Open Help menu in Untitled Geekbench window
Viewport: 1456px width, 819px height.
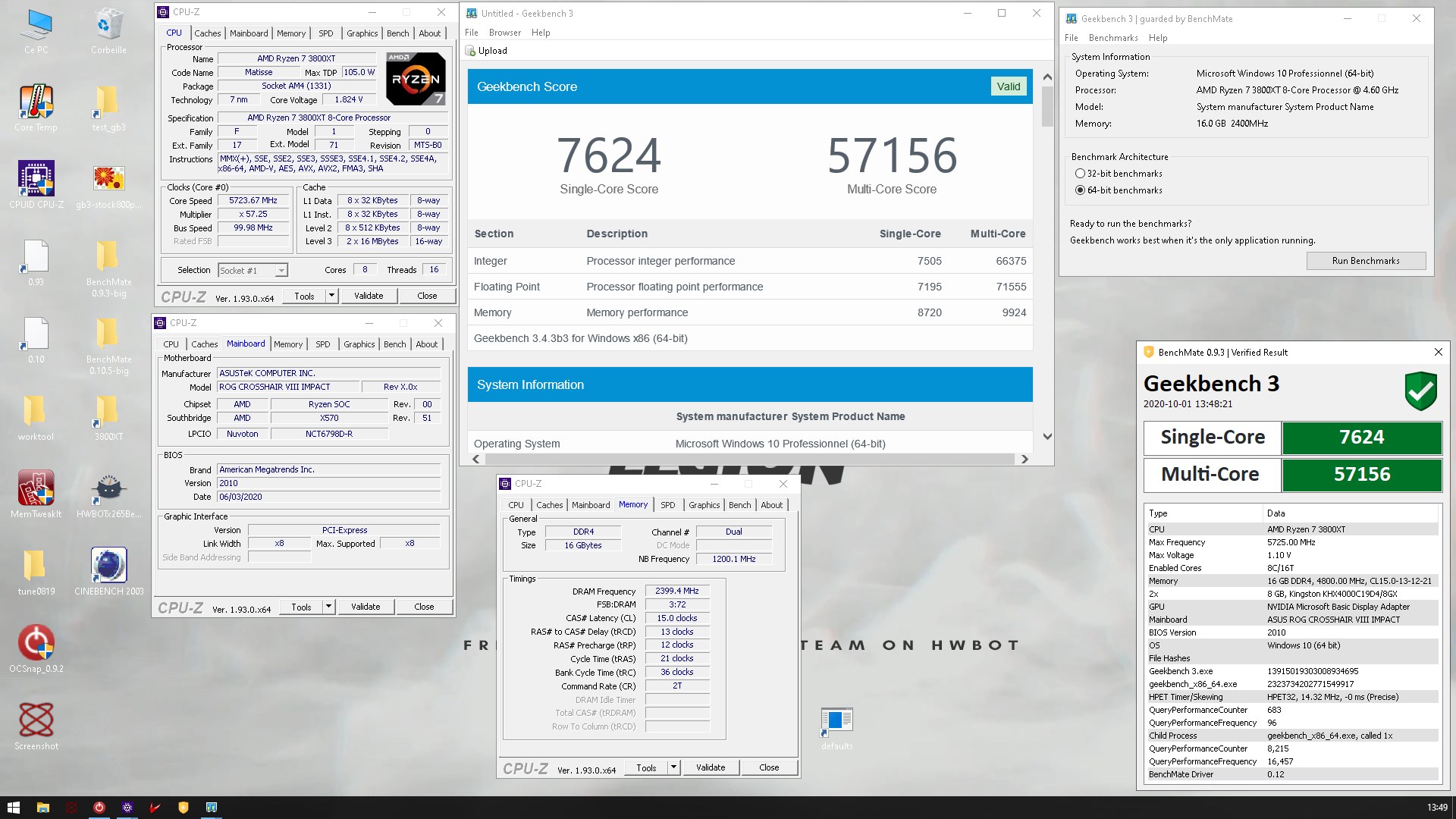point(540,33)
